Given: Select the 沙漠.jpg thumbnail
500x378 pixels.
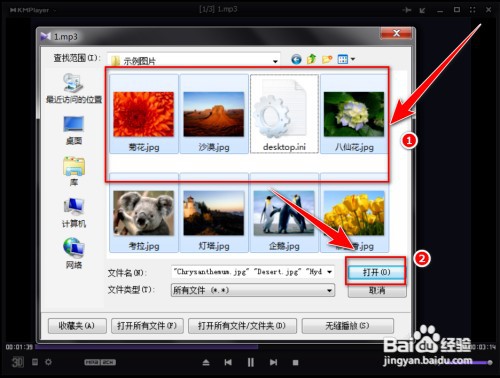Looking at the screenshot, I should pyautogui.click(x=214, y=114).
